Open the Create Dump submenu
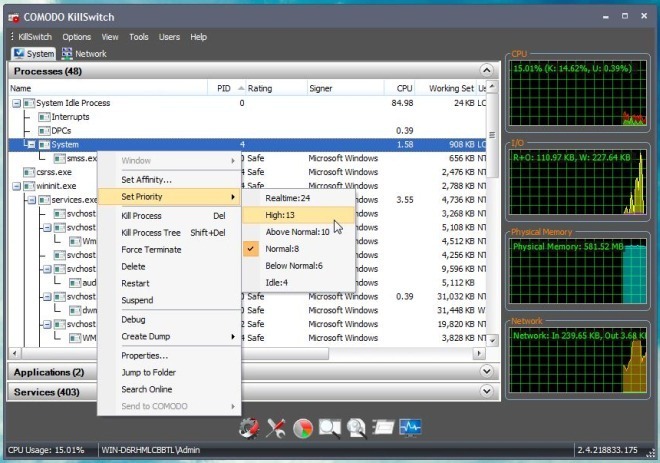 pyautogui.click(x=169, y=336)
